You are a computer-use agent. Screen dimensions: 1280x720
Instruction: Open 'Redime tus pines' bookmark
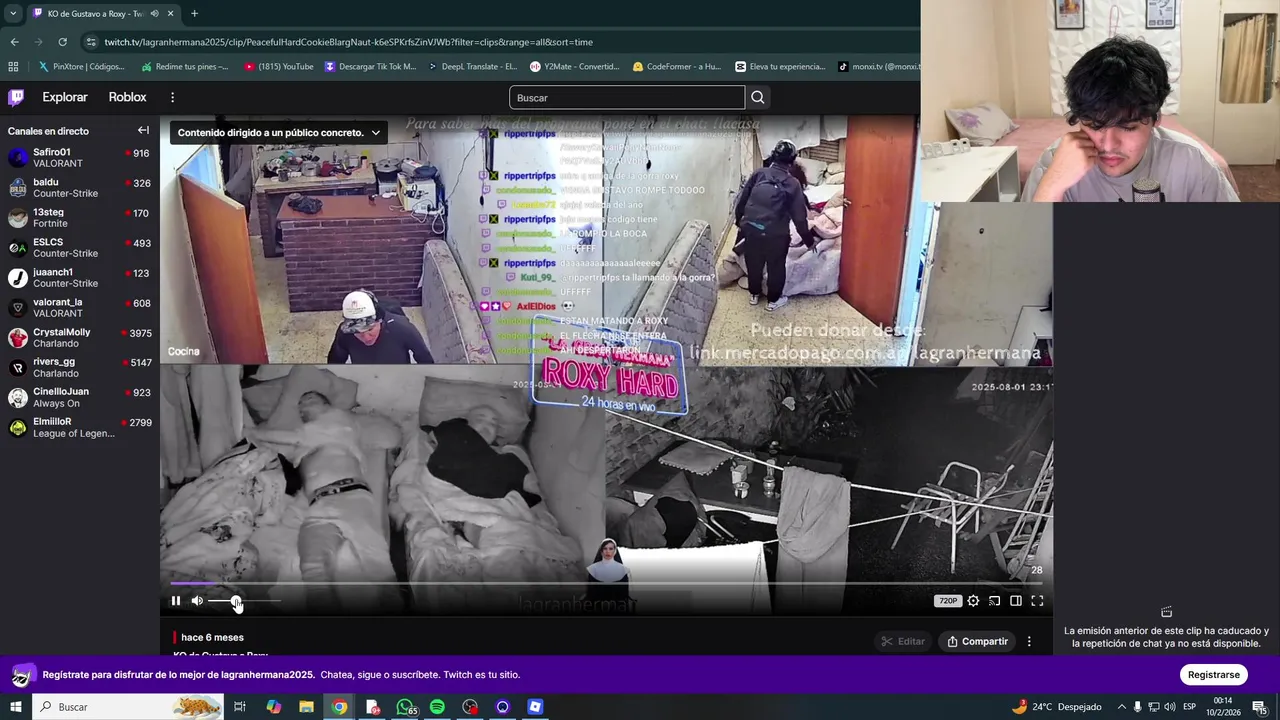pos(185,67)
